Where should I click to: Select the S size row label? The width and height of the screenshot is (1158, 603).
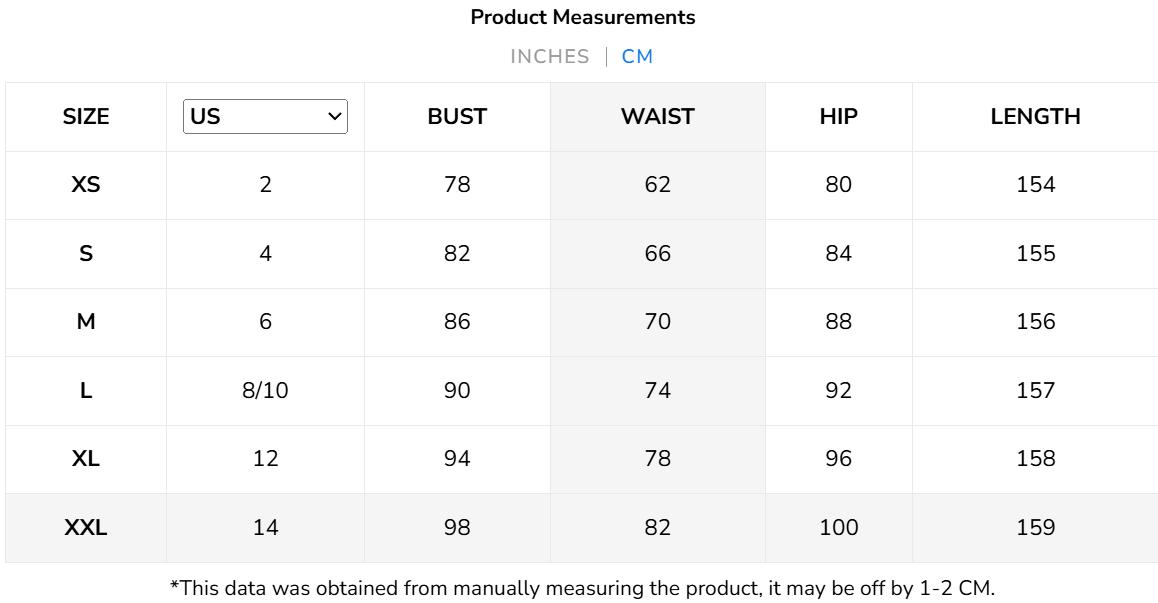pyautogui.click(x=86, y=254)
